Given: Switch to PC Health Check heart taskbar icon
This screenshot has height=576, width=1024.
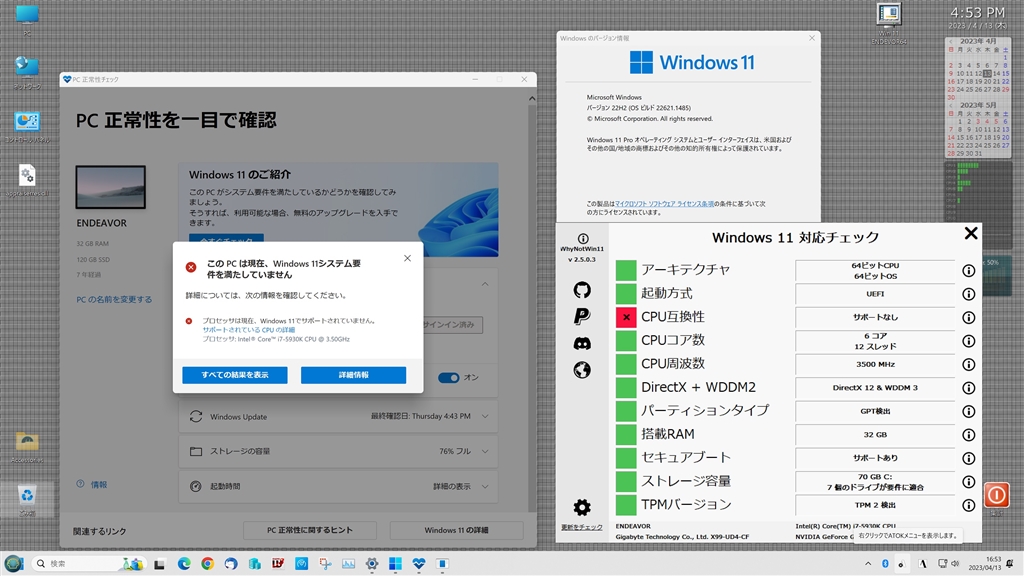Looking at the screenshot, I should (x=419, y=564).
